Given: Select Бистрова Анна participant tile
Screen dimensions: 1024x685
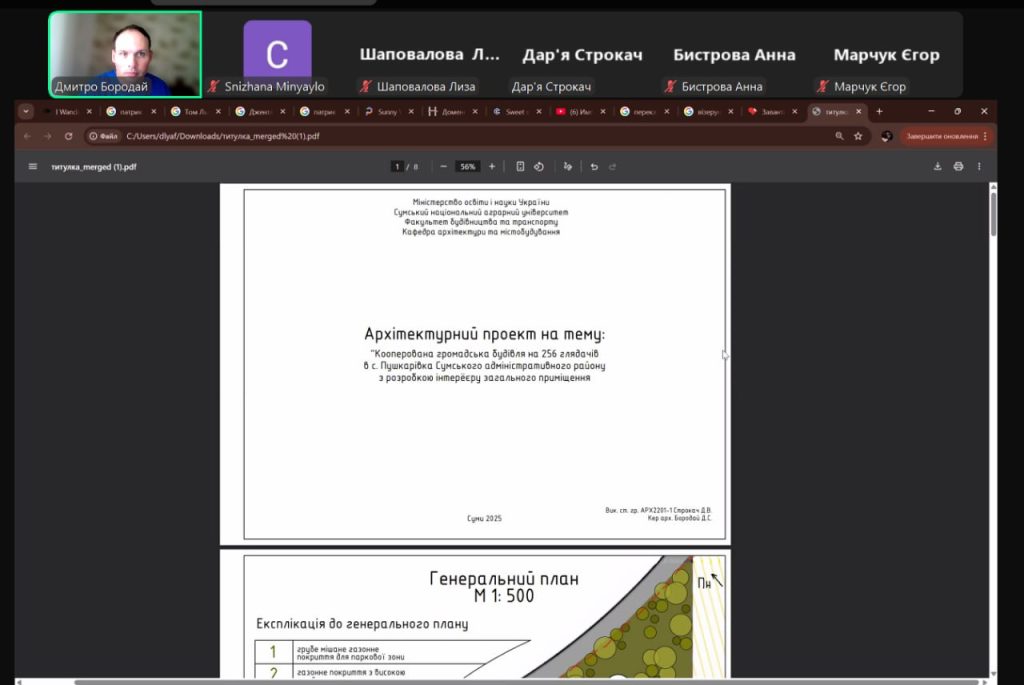Looking at the screenshot, I should pos(734,55).
